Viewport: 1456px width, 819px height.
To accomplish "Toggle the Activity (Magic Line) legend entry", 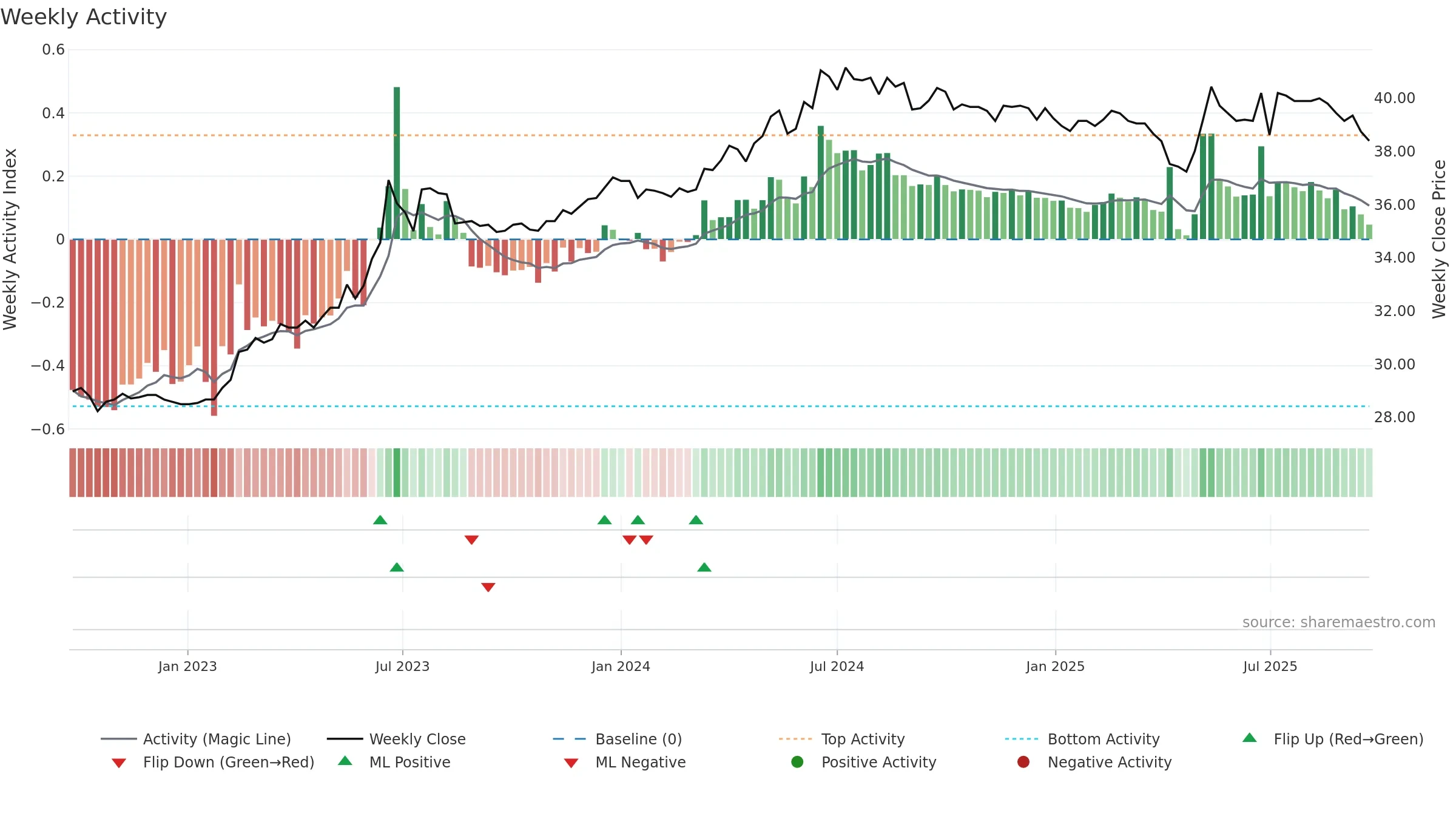I will click(196, 739).
